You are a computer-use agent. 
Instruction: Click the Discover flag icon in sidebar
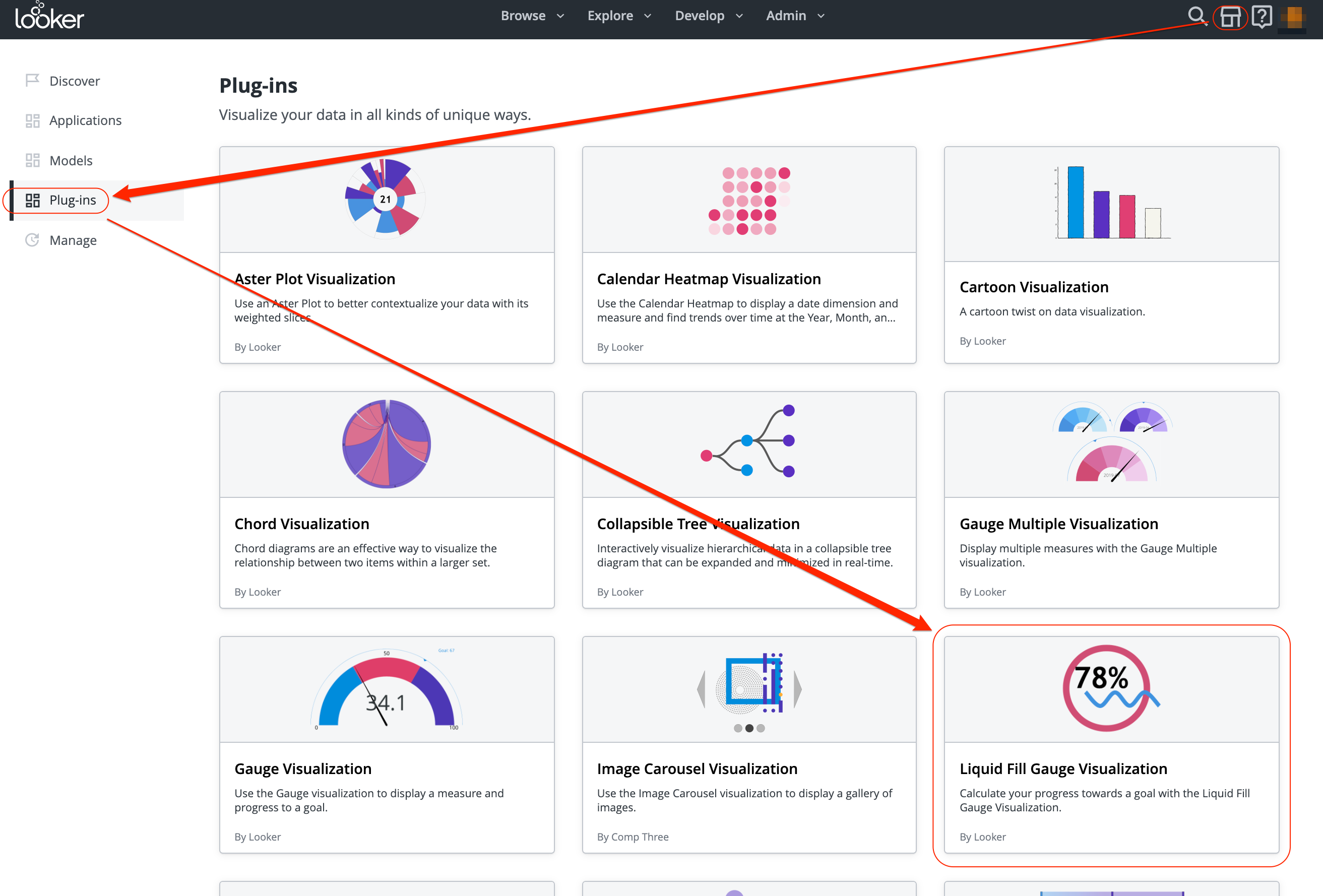point(32,80)
